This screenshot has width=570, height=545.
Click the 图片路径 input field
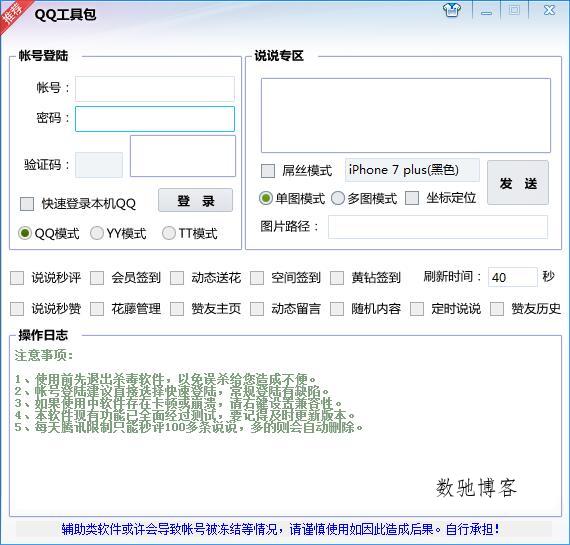point(438,227)
